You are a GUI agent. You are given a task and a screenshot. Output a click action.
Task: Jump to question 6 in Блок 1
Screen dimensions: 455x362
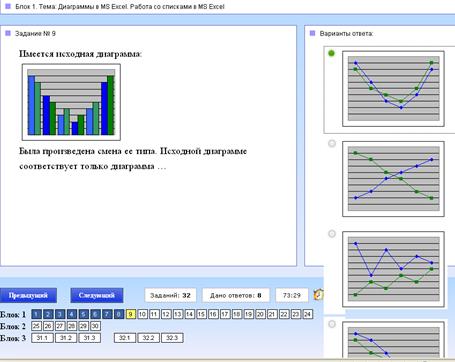[x=95, y=314]
